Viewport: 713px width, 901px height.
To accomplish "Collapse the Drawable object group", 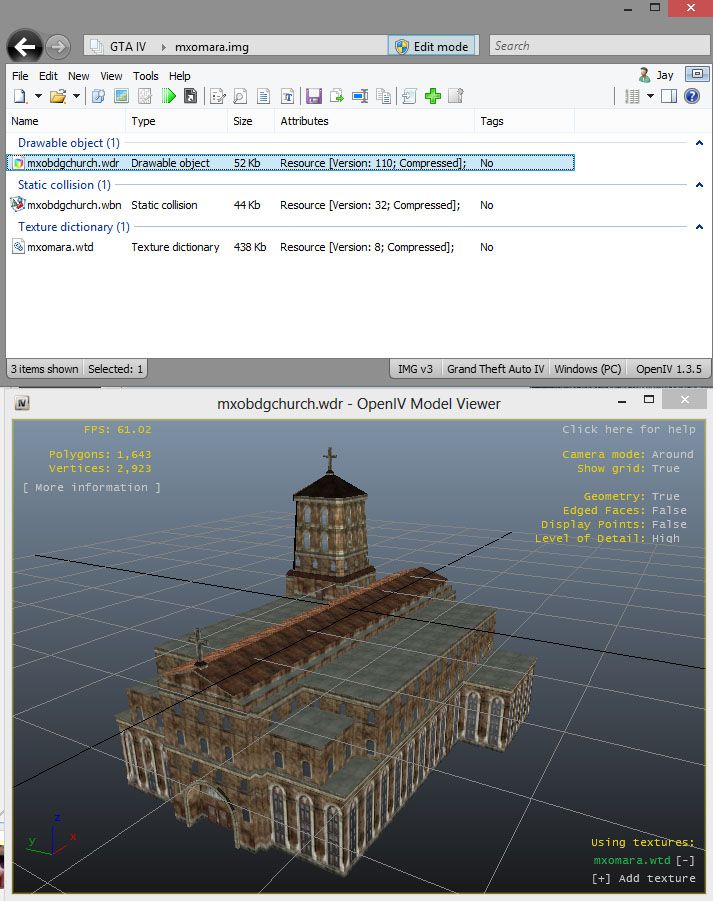I will click(699, 143).
